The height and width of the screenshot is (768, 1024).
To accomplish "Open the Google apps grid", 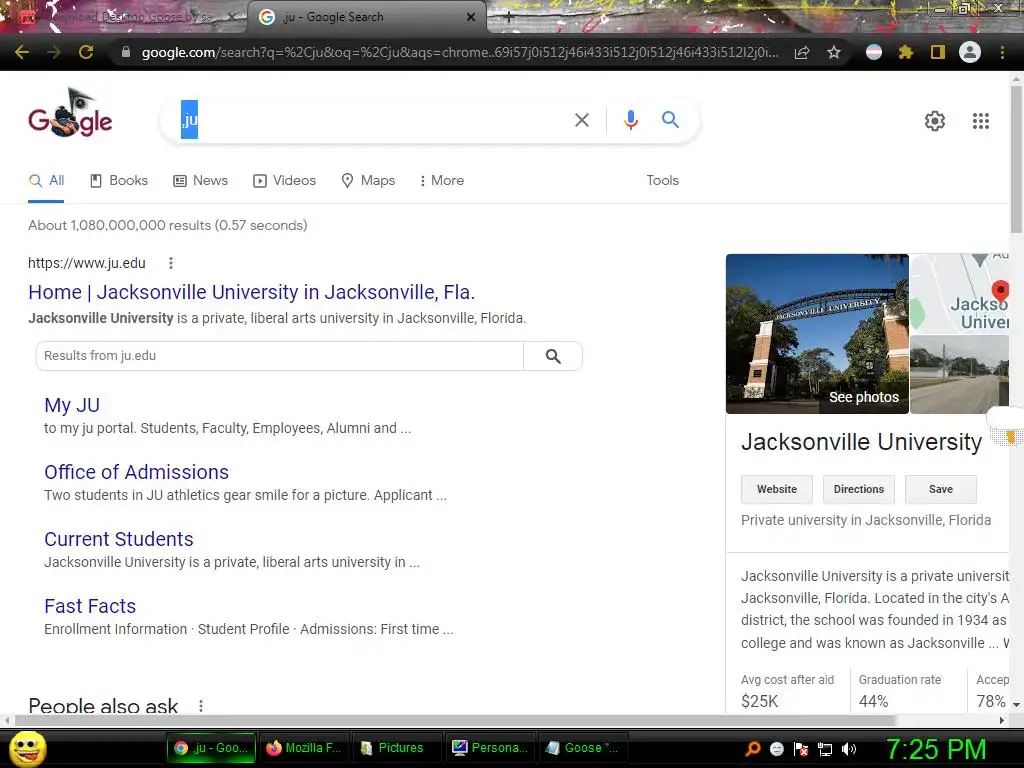I will [x=980, y=121].
